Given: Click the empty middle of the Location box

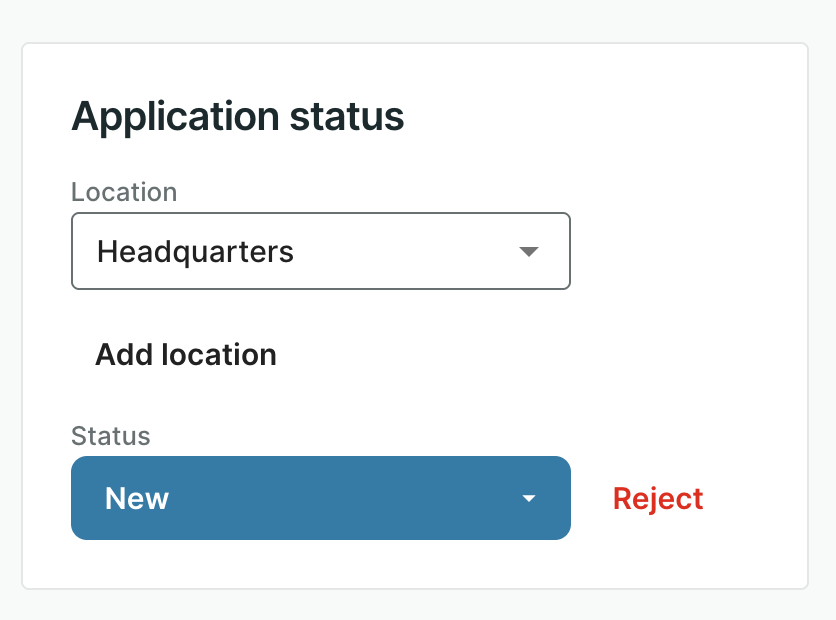Looking at the screenshot, I should (x=400, y=251).
